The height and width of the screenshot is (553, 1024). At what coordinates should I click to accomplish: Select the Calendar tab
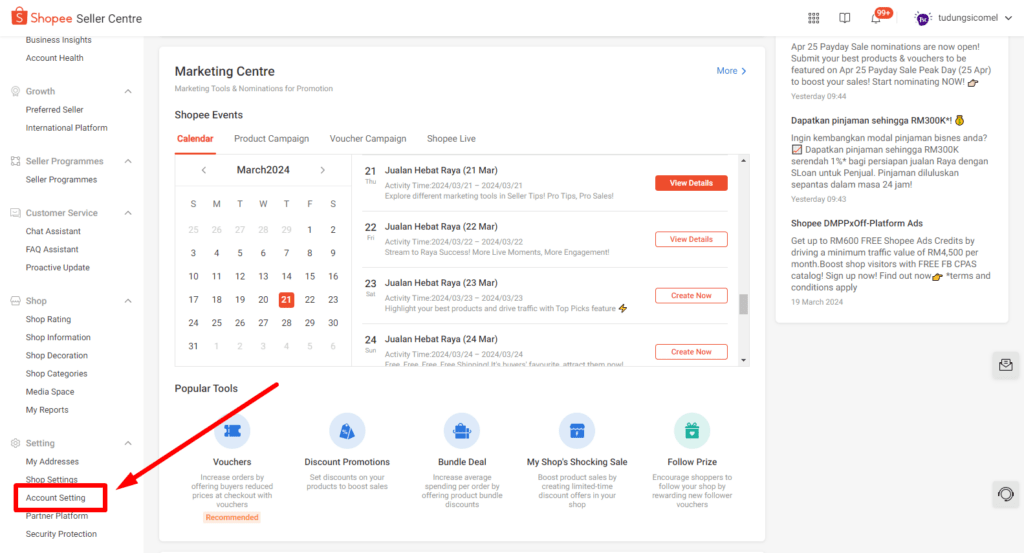tap(195, 138)
